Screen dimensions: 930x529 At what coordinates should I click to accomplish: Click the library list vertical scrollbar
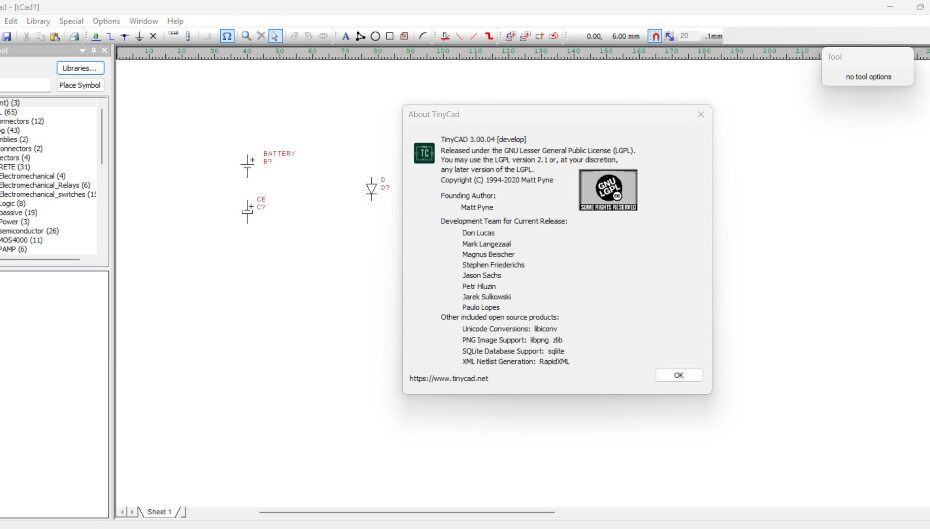[101, 136]
